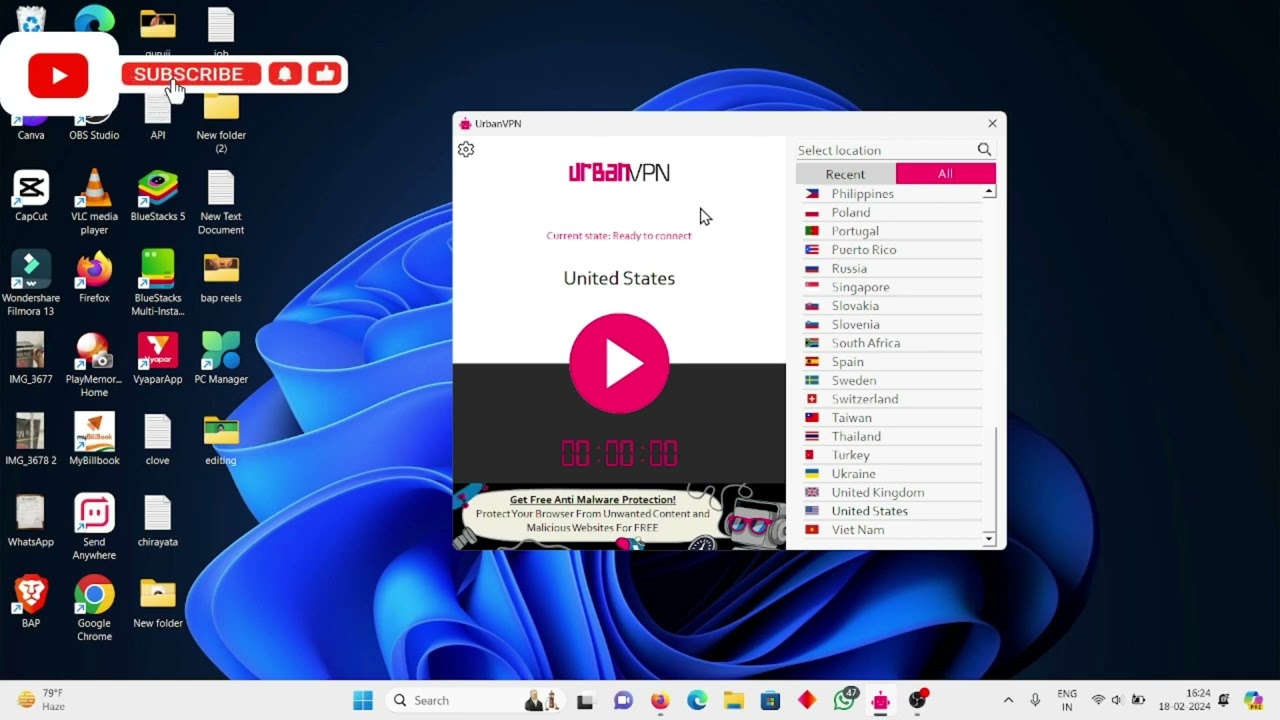Select Thailand from the location list
This screenshot has width=1280, height=720.
[893, 436]
